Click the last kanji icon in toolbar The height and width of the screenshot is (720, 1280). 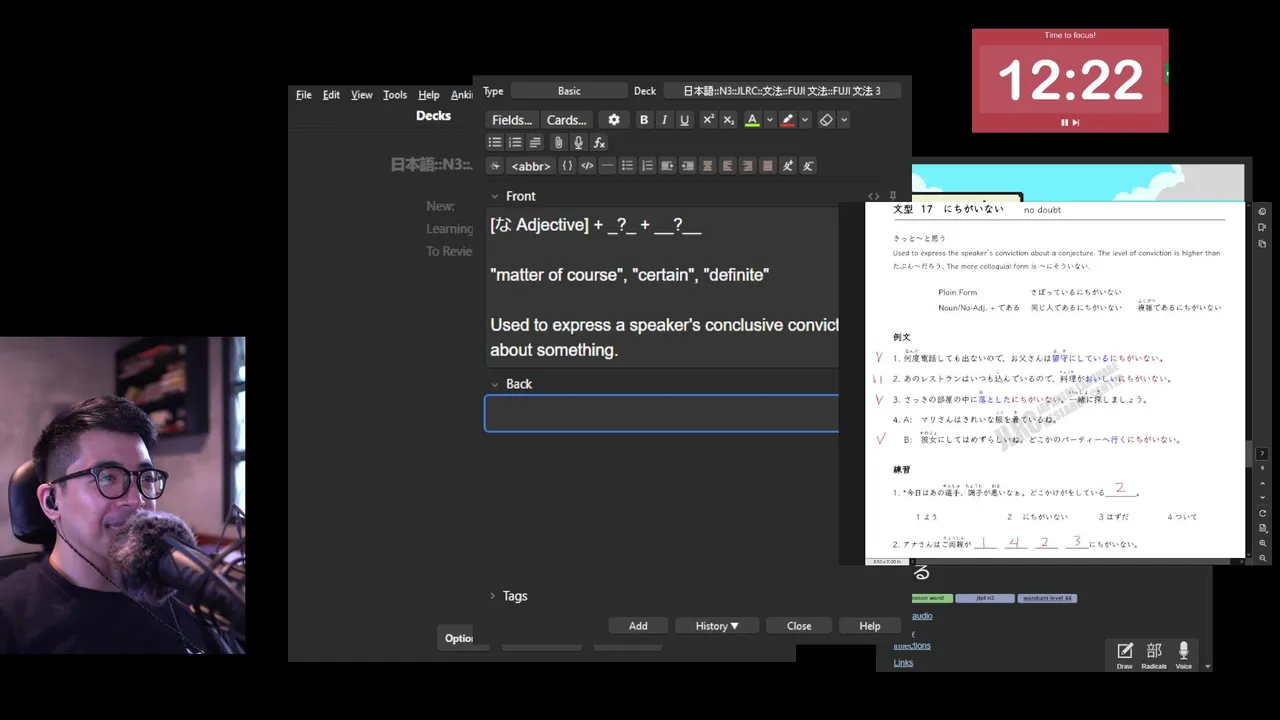(808, 166)
